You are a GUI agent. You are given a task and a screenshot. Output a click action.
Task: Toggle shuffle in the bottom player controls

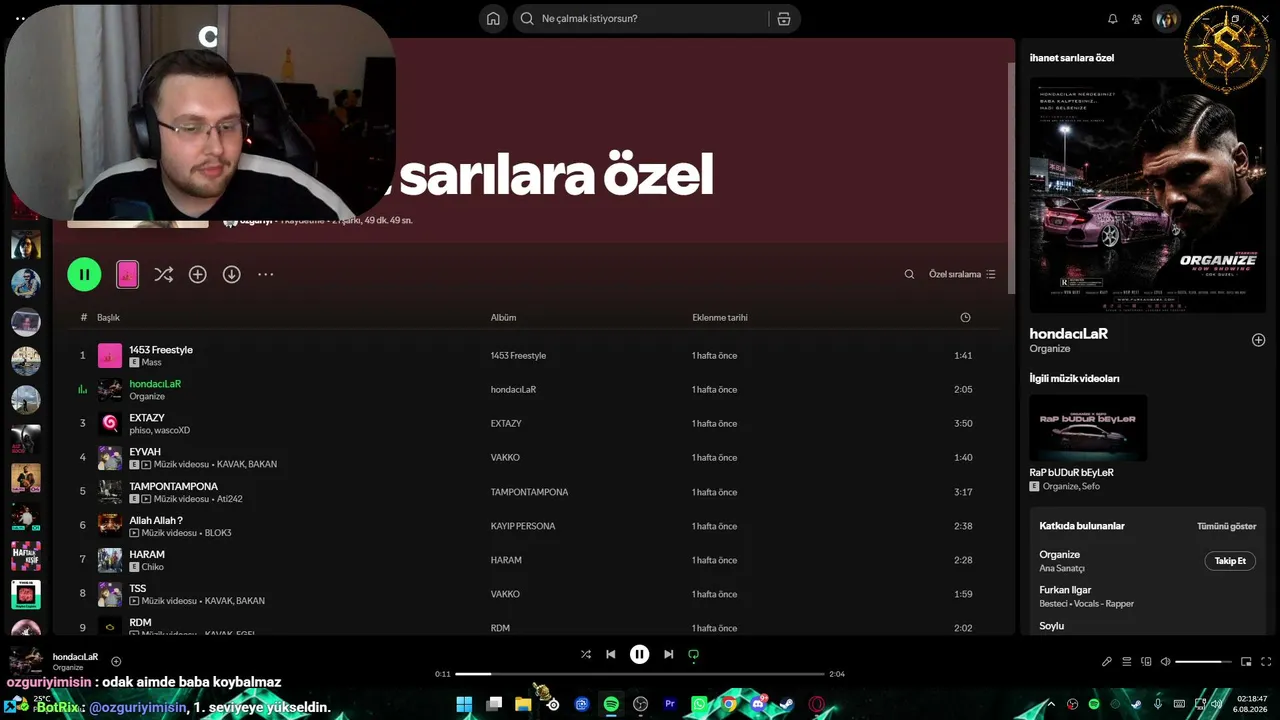point(586,654)
